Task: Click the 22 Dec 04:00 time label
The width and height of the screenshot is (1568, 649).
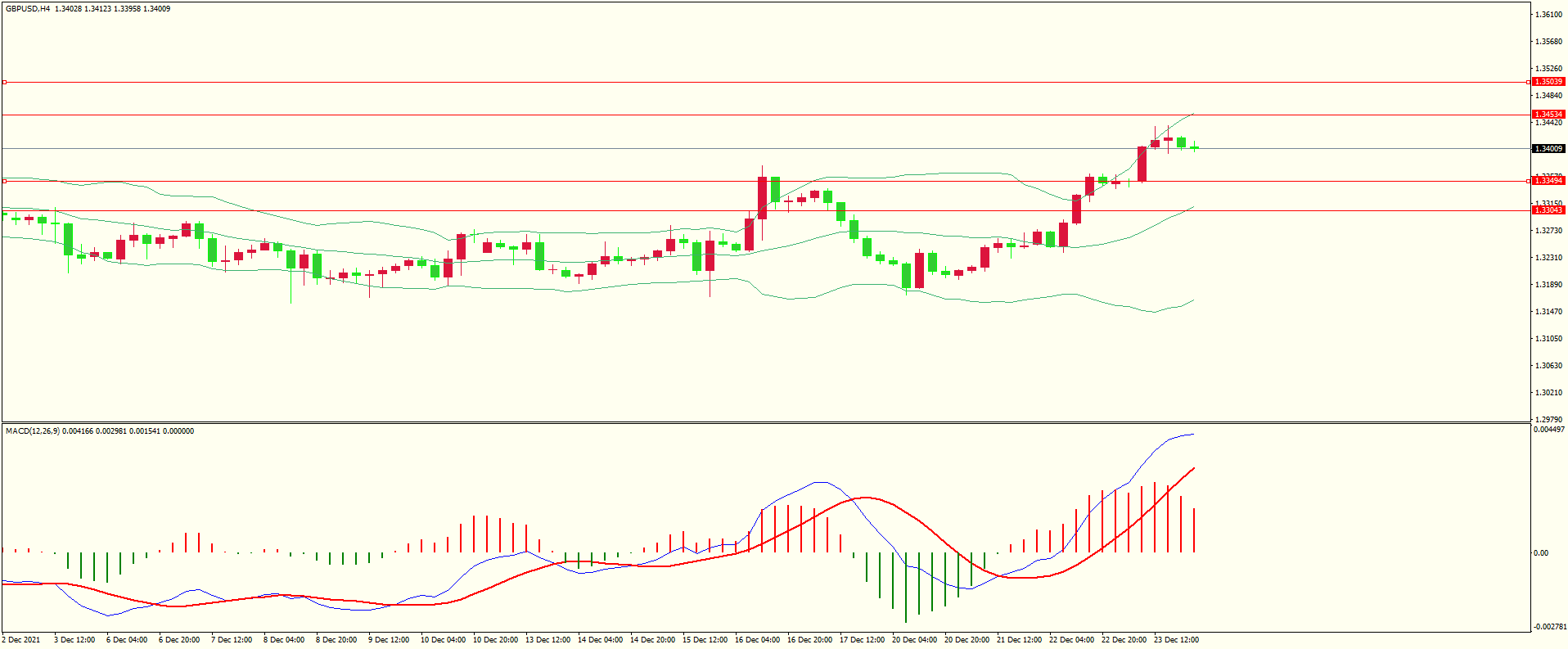Action: pos(1071,640)
